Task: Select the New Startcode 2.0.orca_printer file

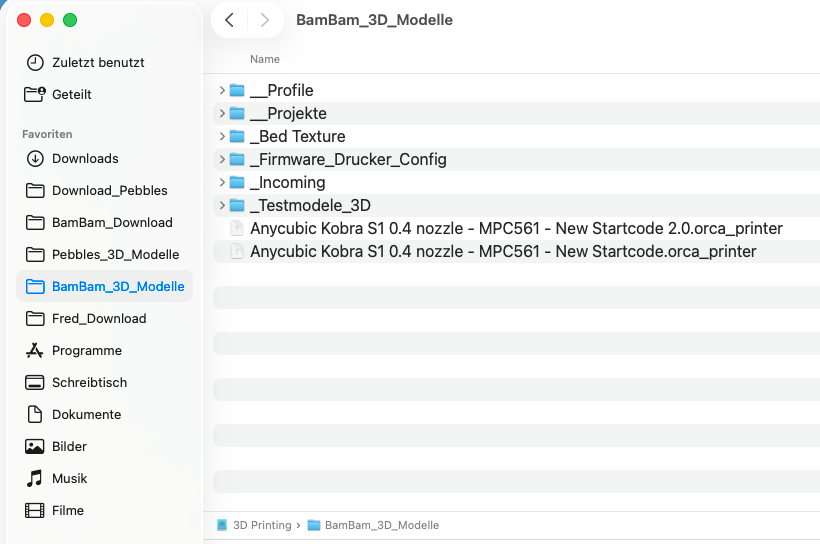Action: pyautogui.click(x=515, y=229)
